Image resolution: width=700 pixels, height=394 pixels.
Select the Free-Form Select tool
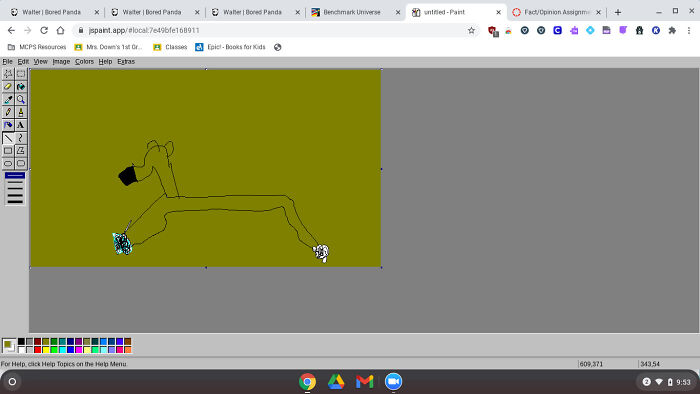pos(8,74)
